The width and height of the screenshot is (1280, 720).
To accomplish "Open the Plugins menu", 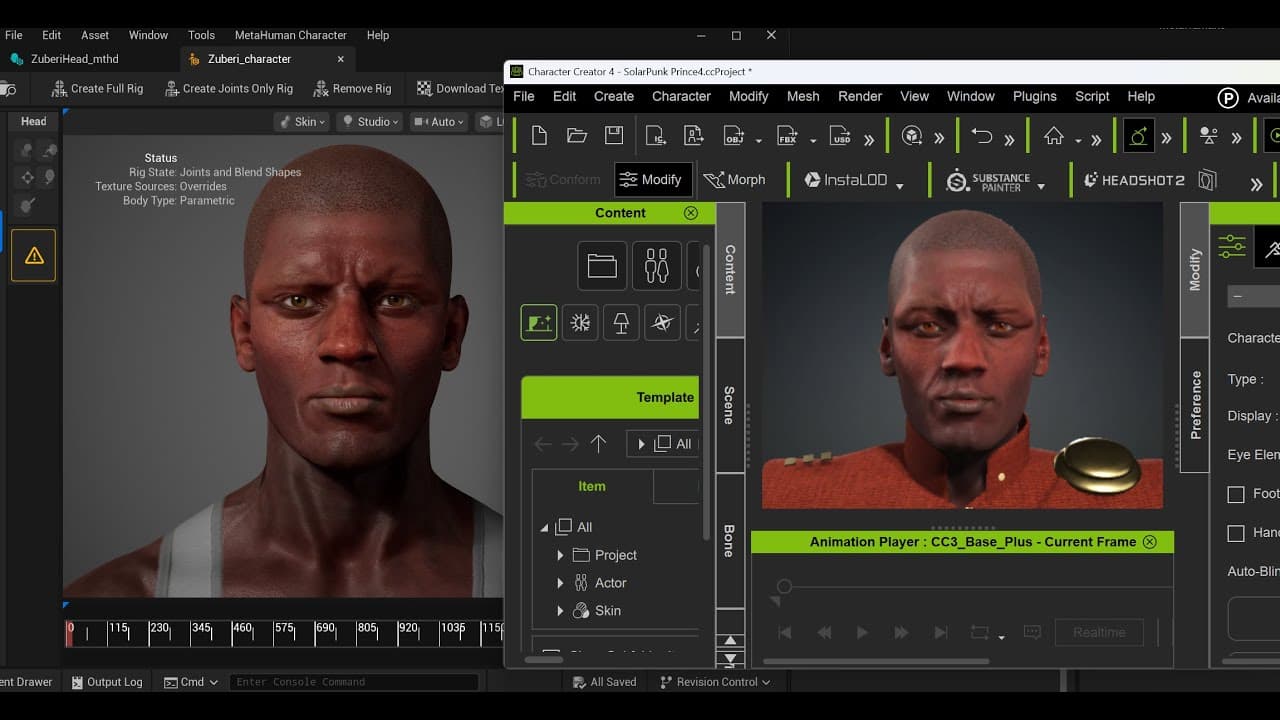I will click(1034, 97).
